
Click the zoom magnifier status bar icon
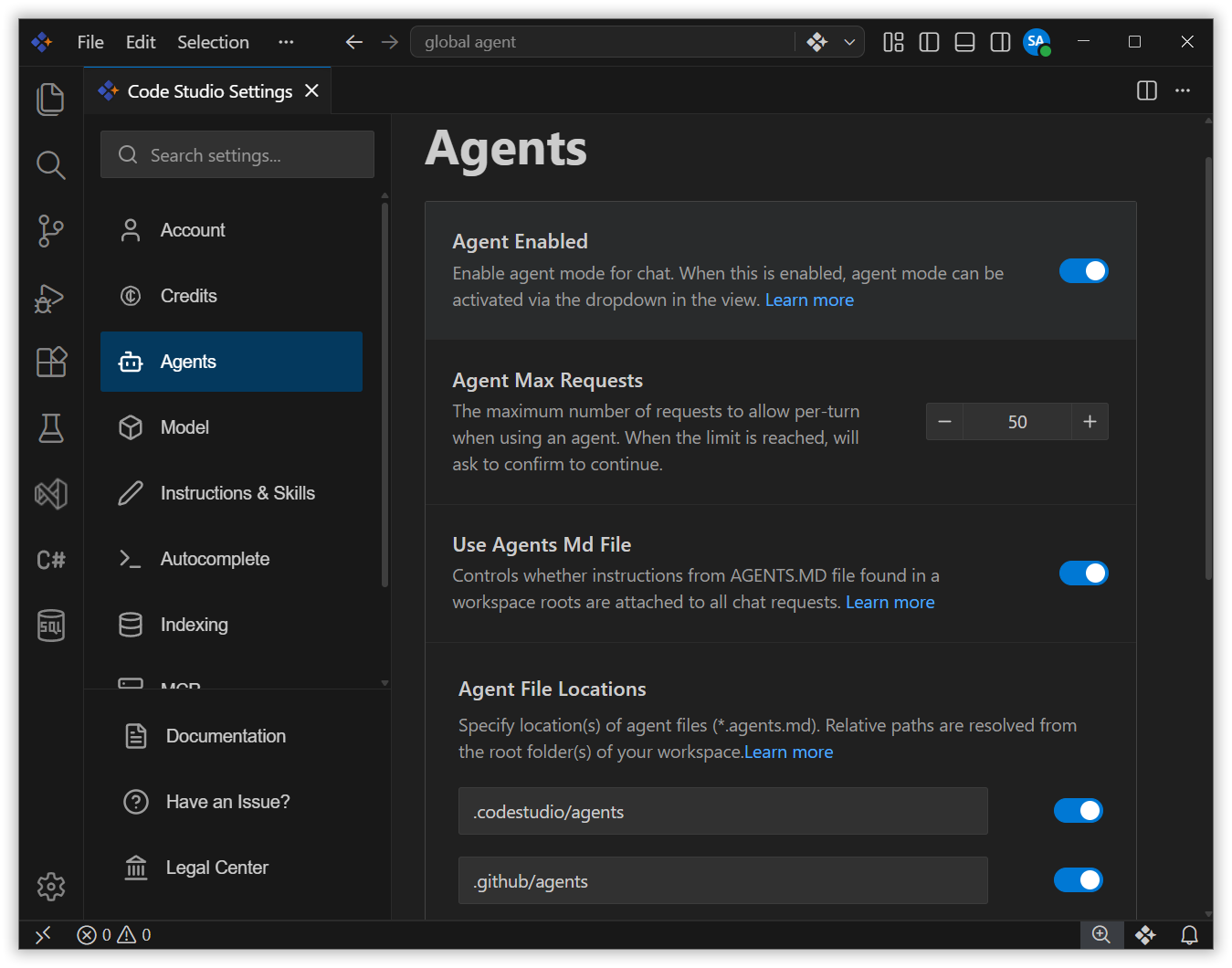click(x=1101, y=934)
